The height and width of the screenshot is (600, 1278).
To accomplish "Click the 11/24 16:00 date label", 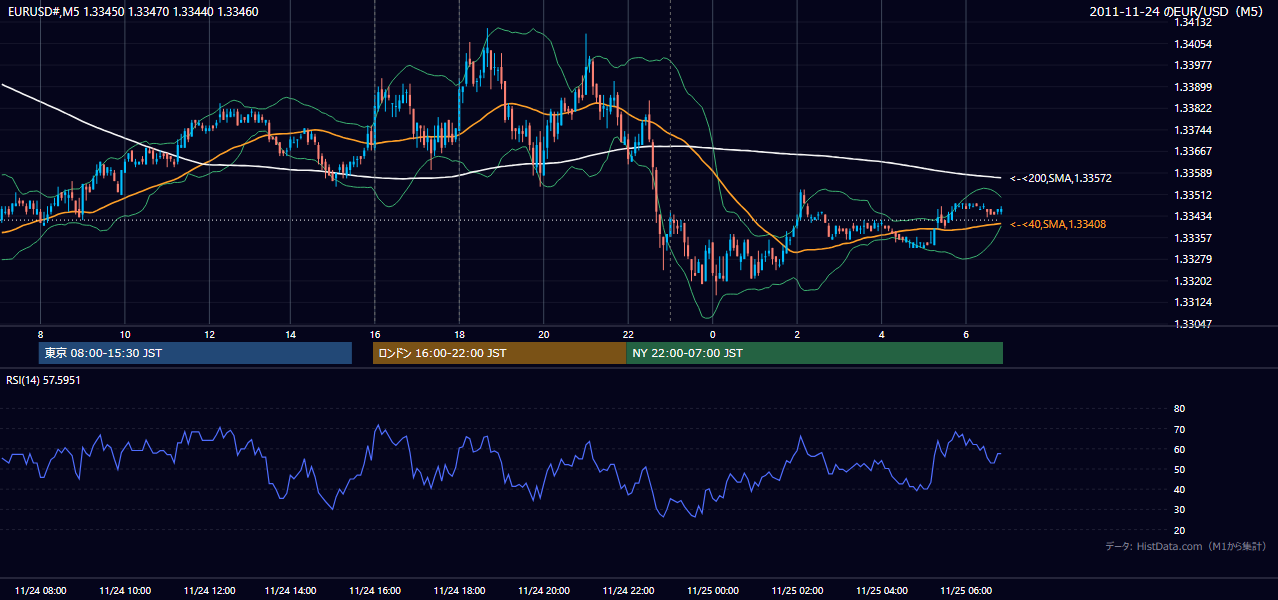I will tap(375, 591).
